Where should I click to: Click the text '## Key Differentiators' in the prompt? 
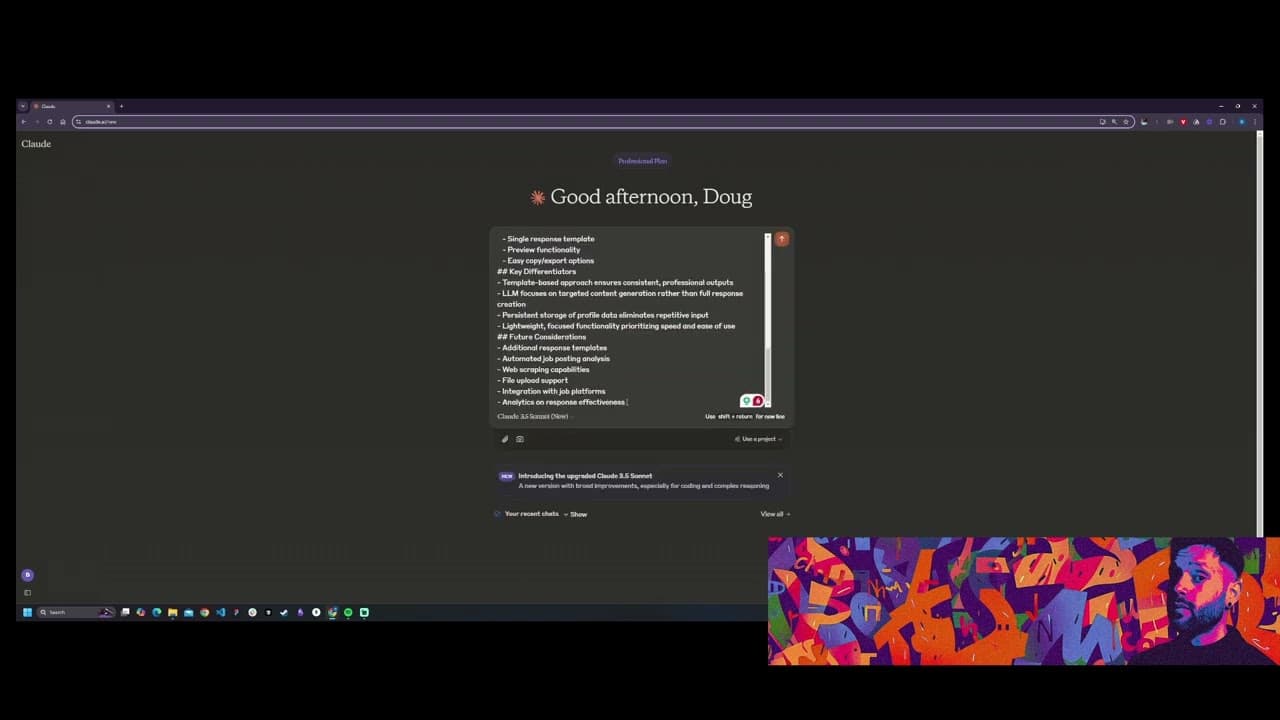click(x=537, y=272)
